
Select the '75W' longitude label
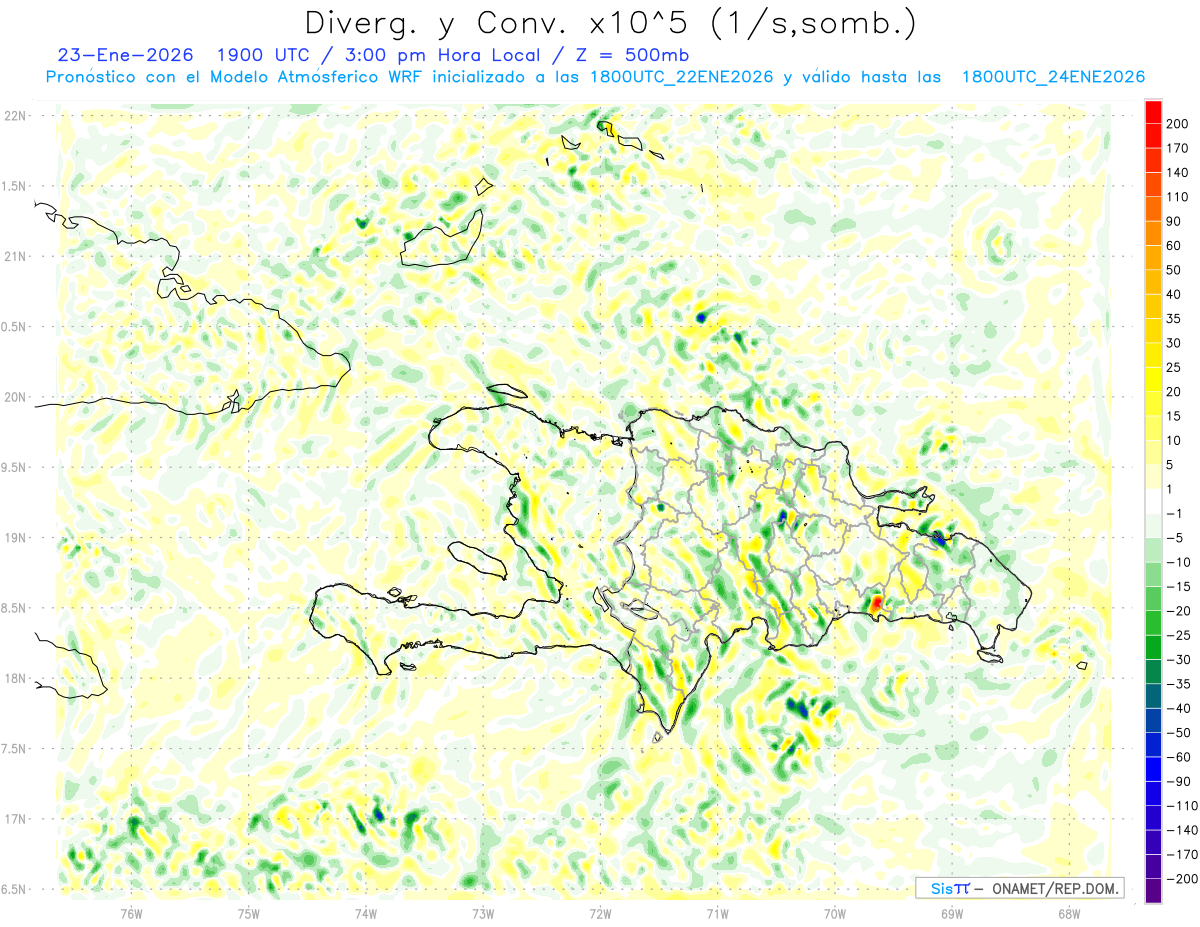click(x=248, y=914)
